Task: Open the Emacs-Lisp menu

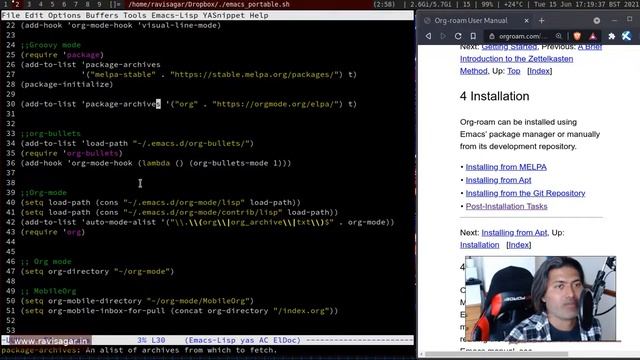Action: tap(175, 16)
